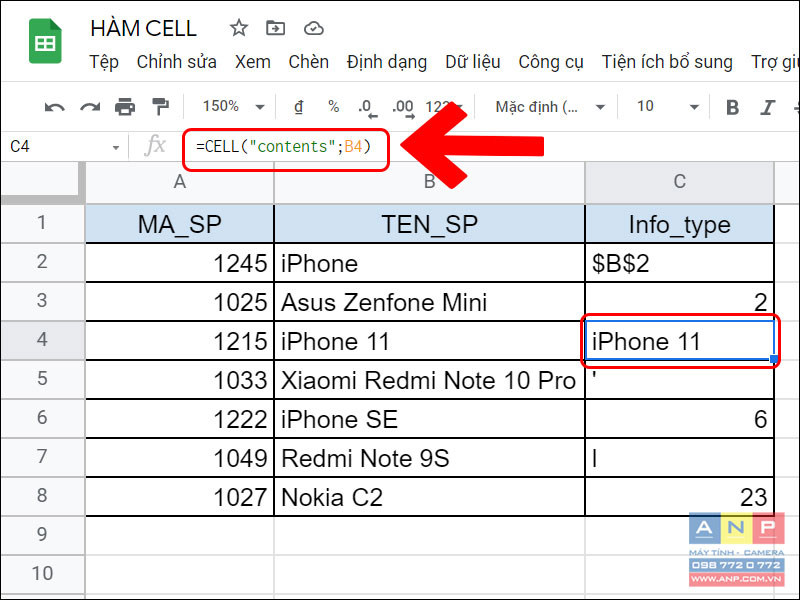800x600 pixels.
Task: Open the Chỉnh sửa menu
Action: [x=177, y=62]
